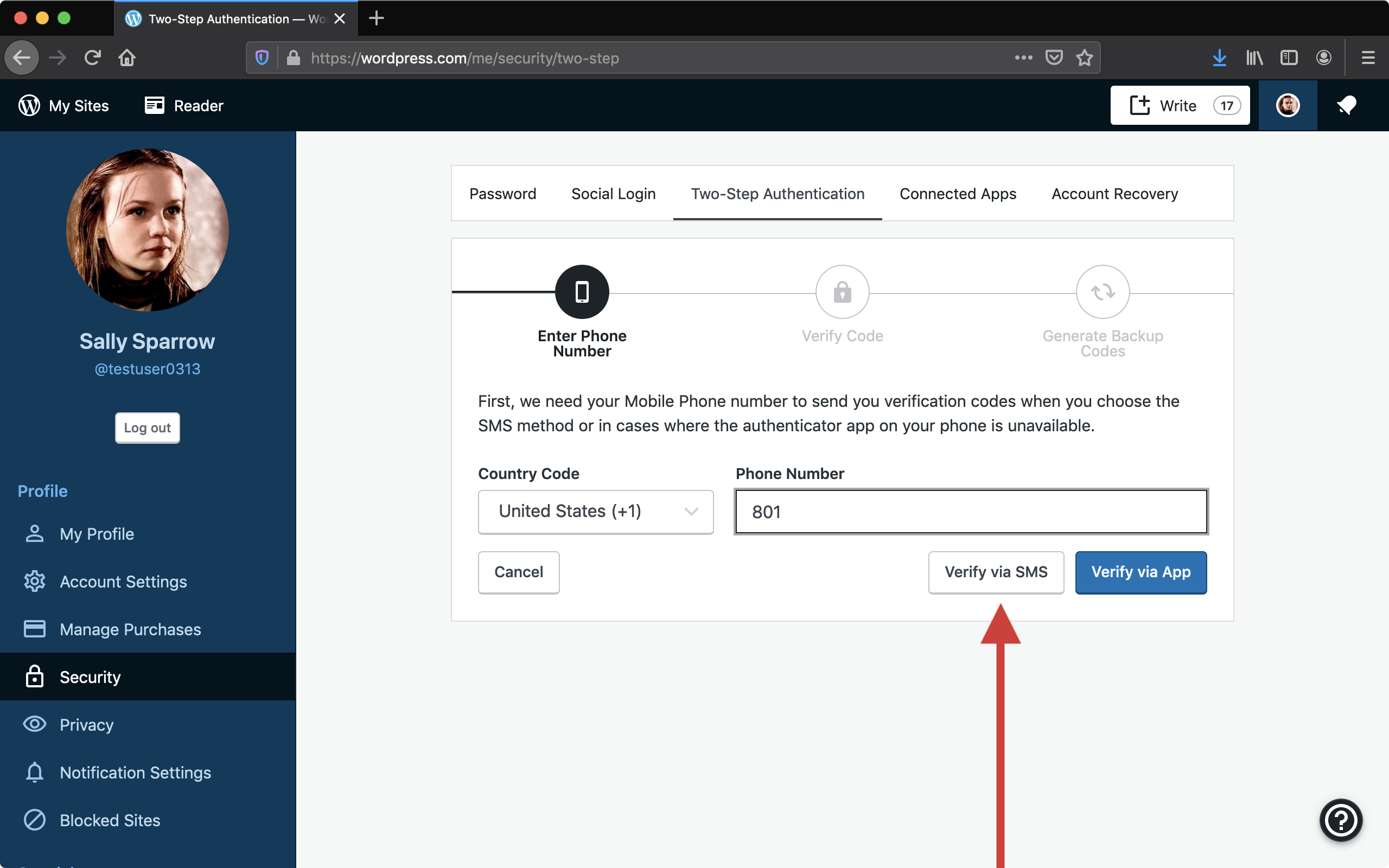The width and height of the screenshot is (1389, 868).
Task: Click the Log out button
Action: tap(147, 427)
